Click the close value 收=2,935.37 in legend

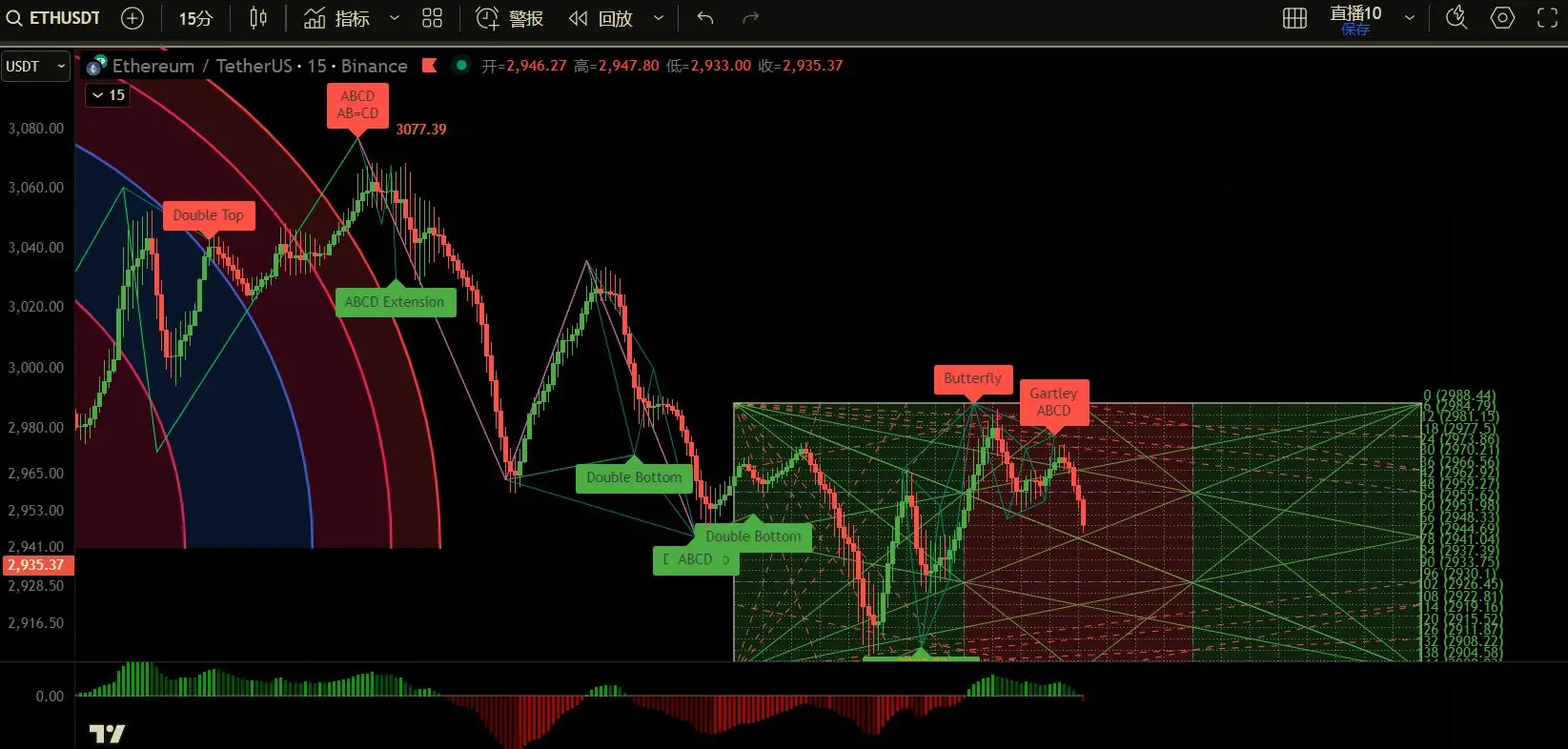(801, 66)
